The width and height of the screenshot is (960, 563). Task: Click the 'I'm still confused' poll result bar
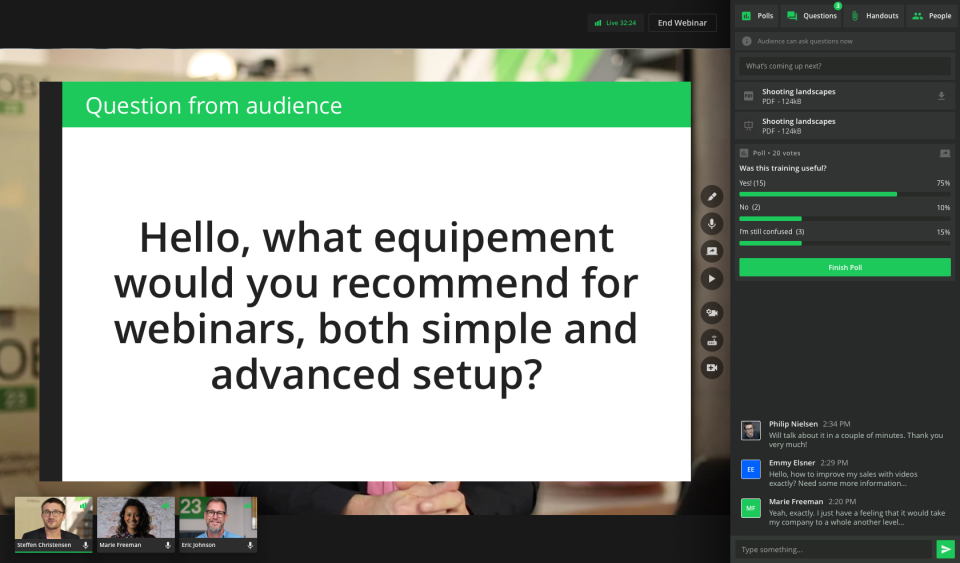point(845,243)
